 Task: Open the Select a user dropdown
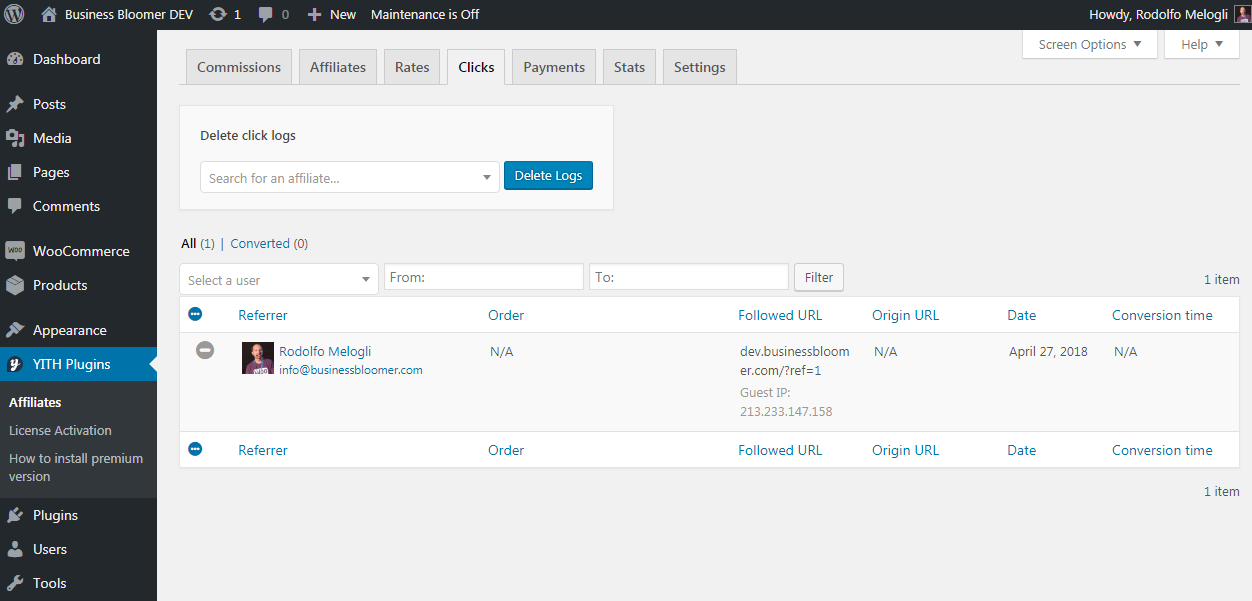(x=279, y=279)
